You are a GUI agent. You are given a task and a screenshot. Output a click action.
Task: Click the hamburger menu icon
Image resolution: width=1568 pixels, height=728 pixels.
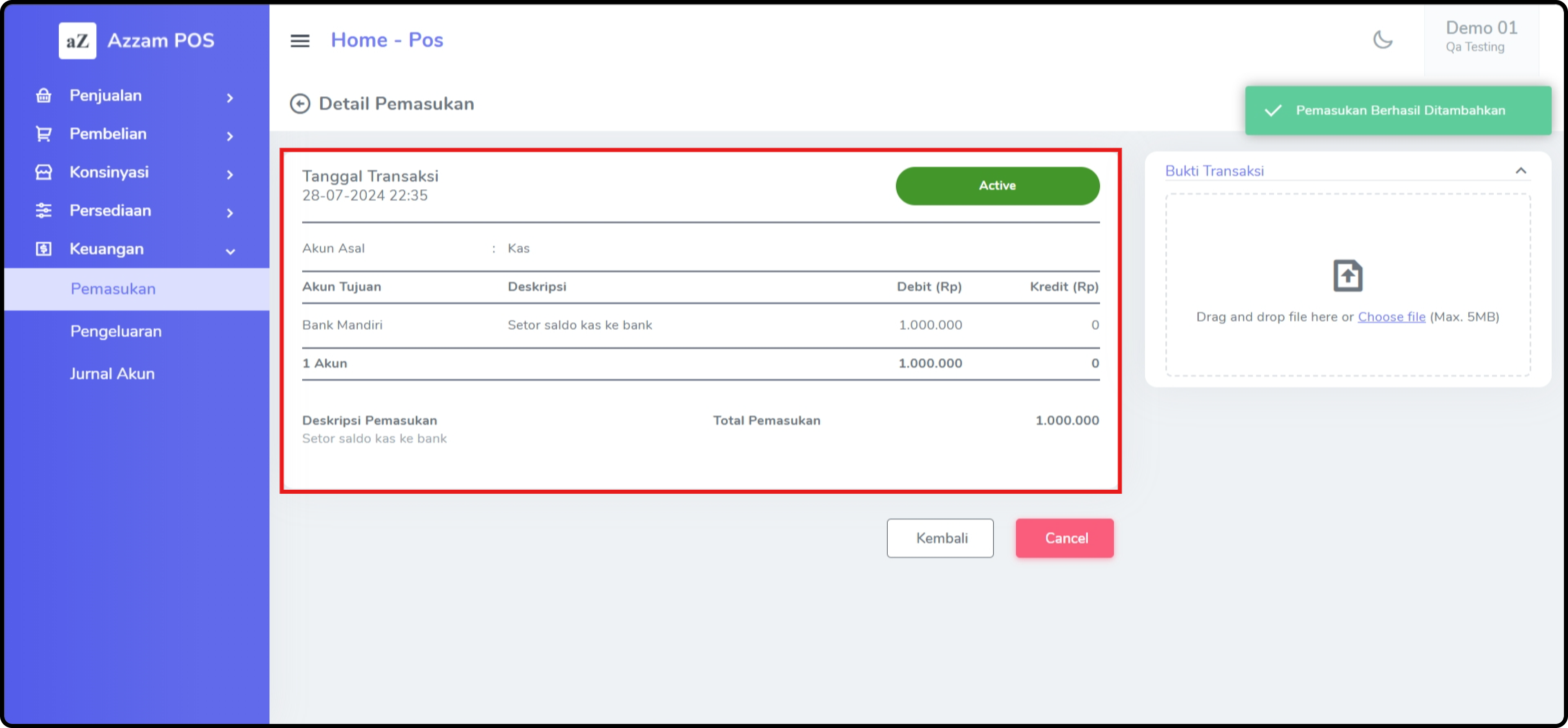[299, 41]
